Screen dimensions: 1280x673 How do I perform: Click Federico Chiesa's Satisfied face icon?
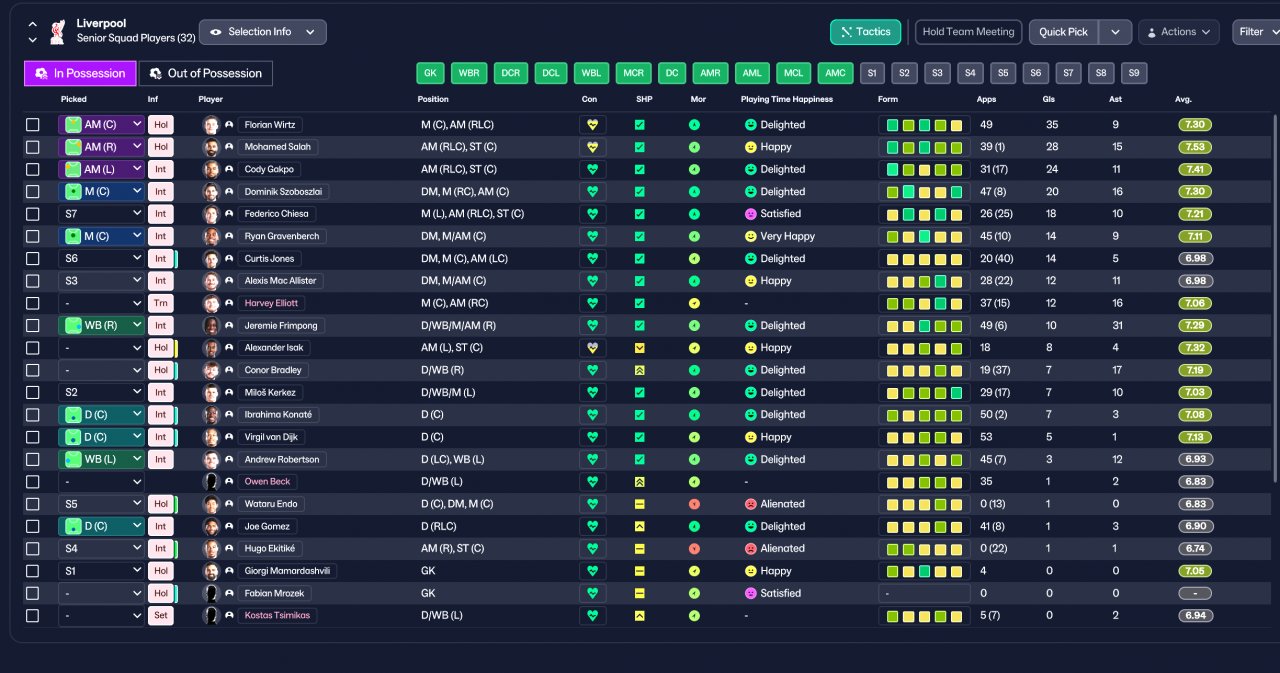(x=750, y=214)
